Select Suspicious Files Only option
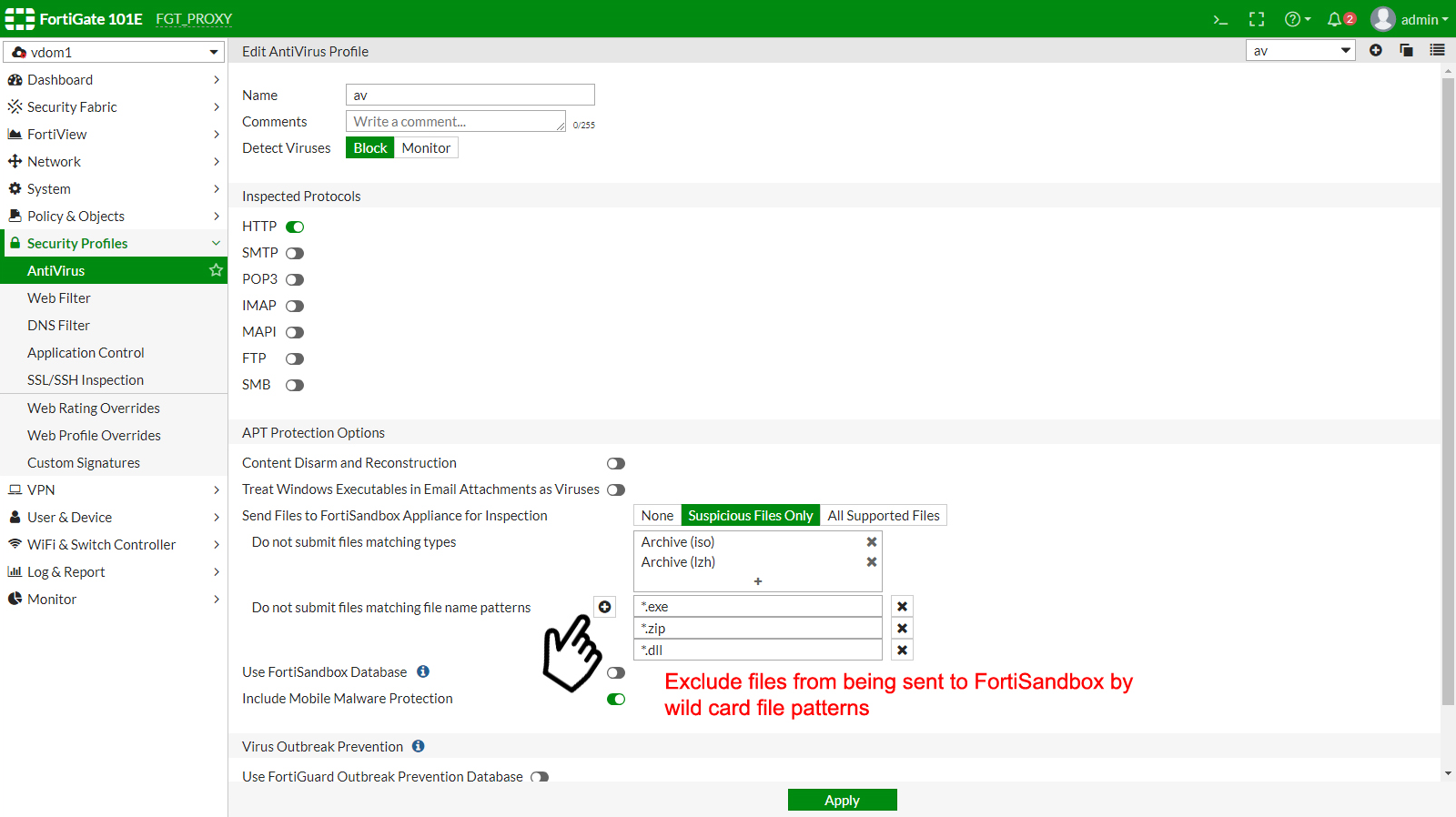 751,515
